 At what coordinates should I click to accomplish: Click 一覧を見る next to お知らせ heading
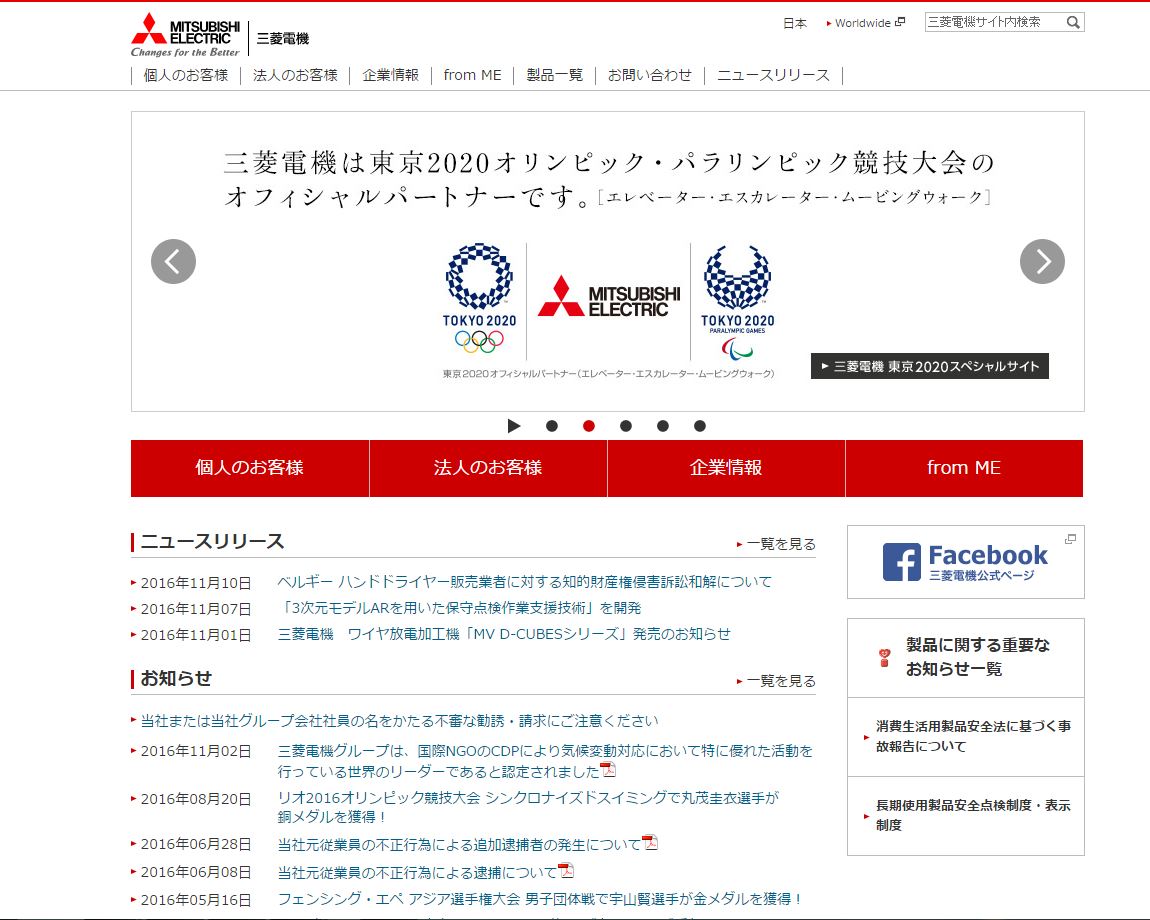(x=780, y=681)
